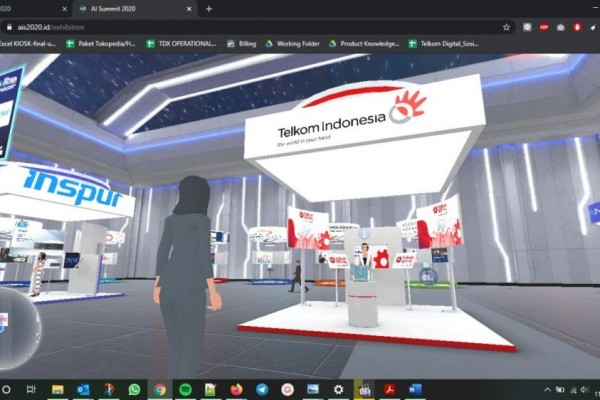Open the photo viewer icon on taskbar

pos(313,390)
